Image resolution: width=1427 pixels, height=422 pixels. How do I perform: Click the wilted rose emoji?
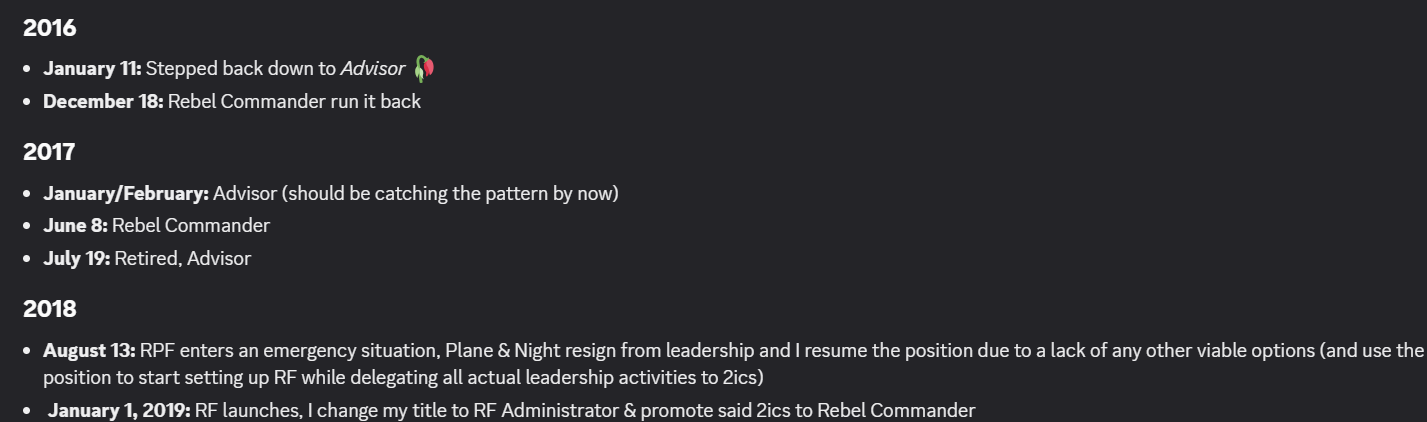pyautogui.click(x=424, y=68)
